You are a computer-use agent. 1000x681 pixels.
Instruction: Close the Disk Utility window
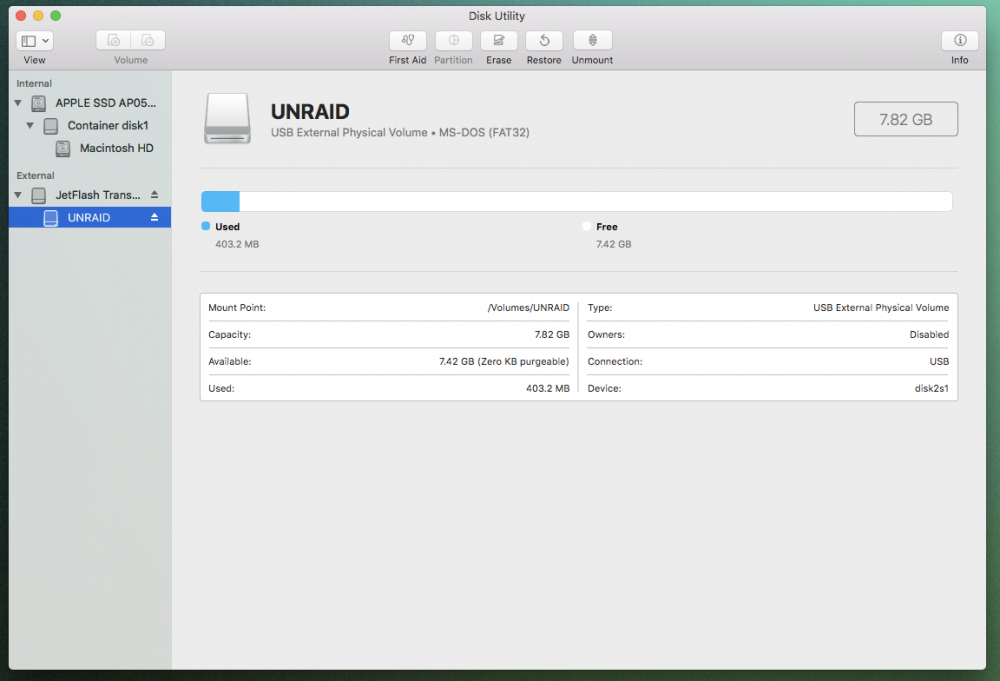point(20,15)
